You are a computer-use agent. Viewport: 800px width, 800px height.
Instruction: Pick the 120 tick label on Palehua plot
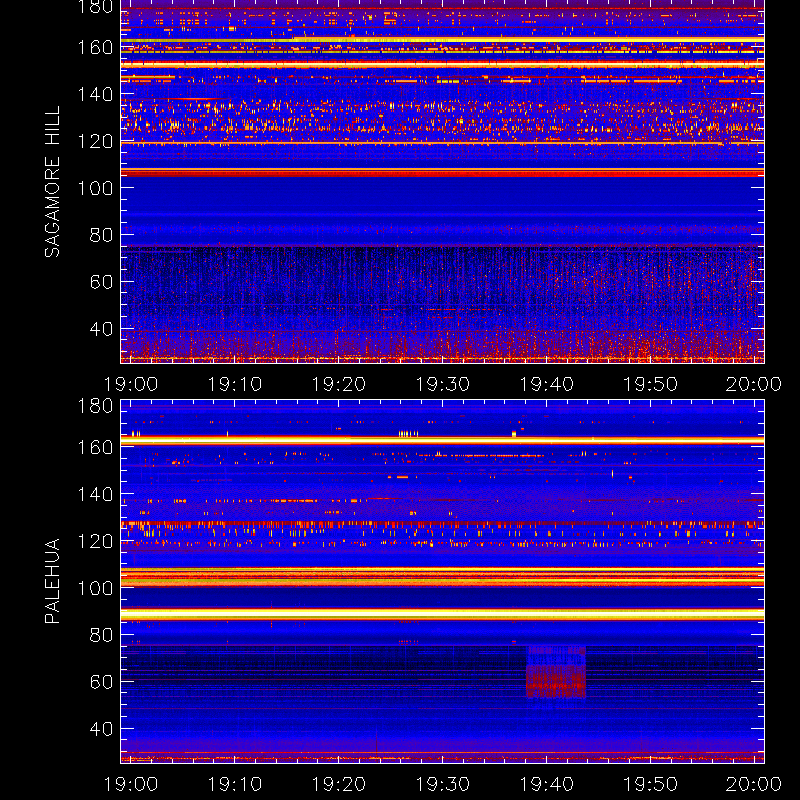[x=95, y=541]
